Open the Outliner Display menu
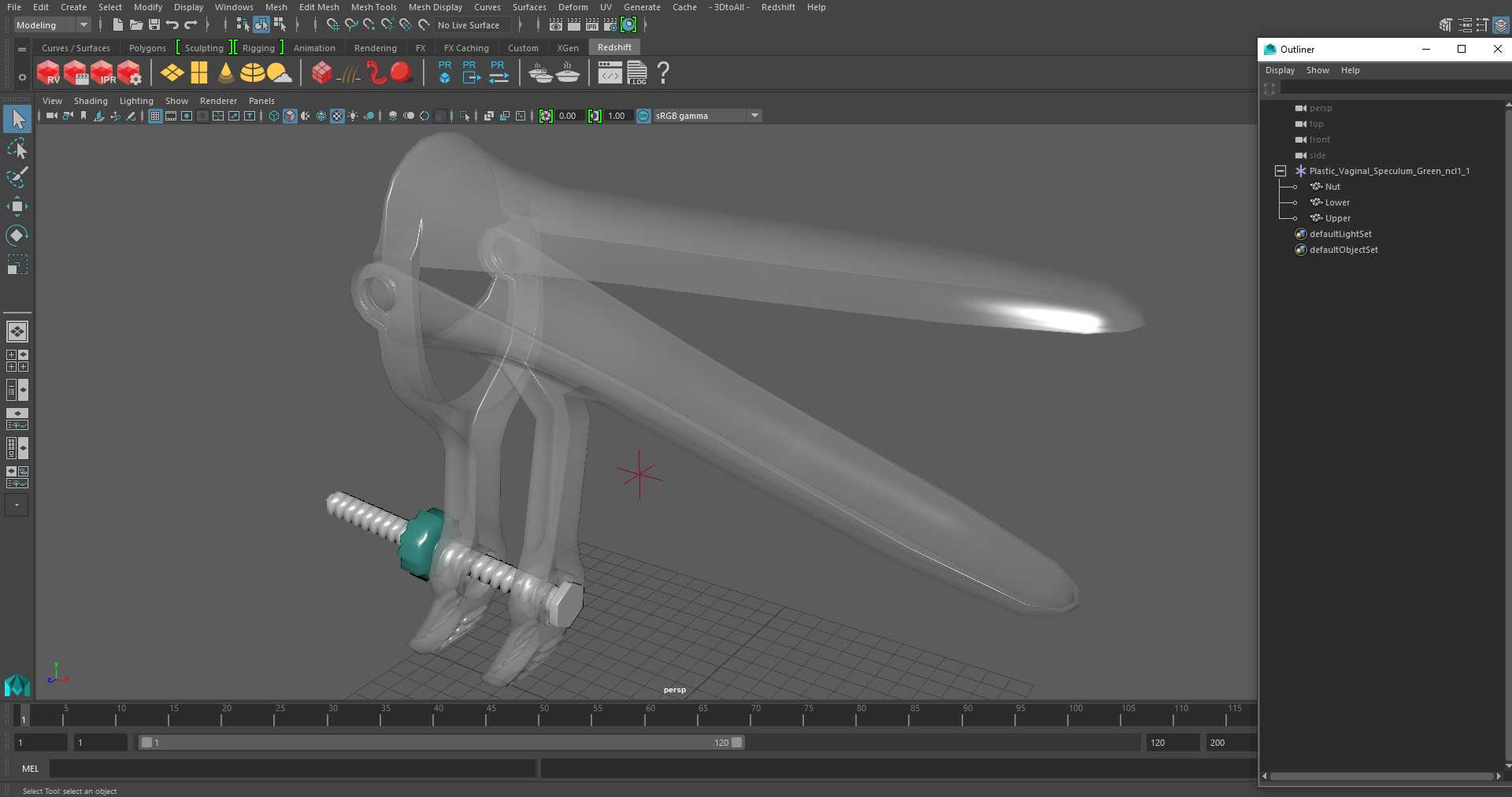The width and height of the screenshot is (1512, 797). (1280, 70)
